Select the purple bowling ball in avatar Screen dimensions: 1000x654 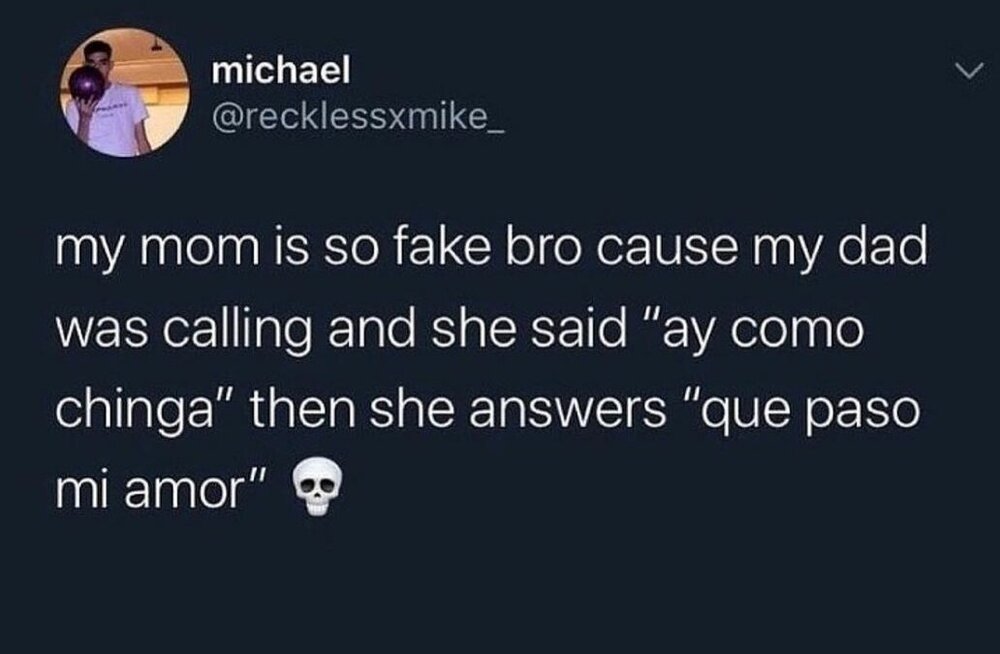[89, 84]
